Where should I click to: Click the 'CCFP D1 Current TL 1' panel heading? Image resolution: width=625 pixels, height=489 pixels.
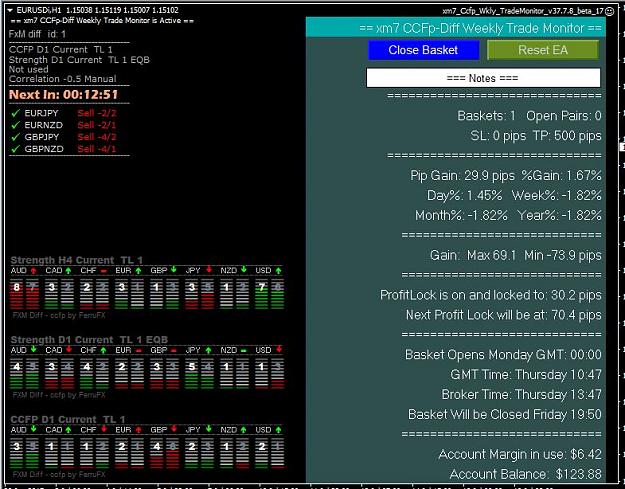68,419
